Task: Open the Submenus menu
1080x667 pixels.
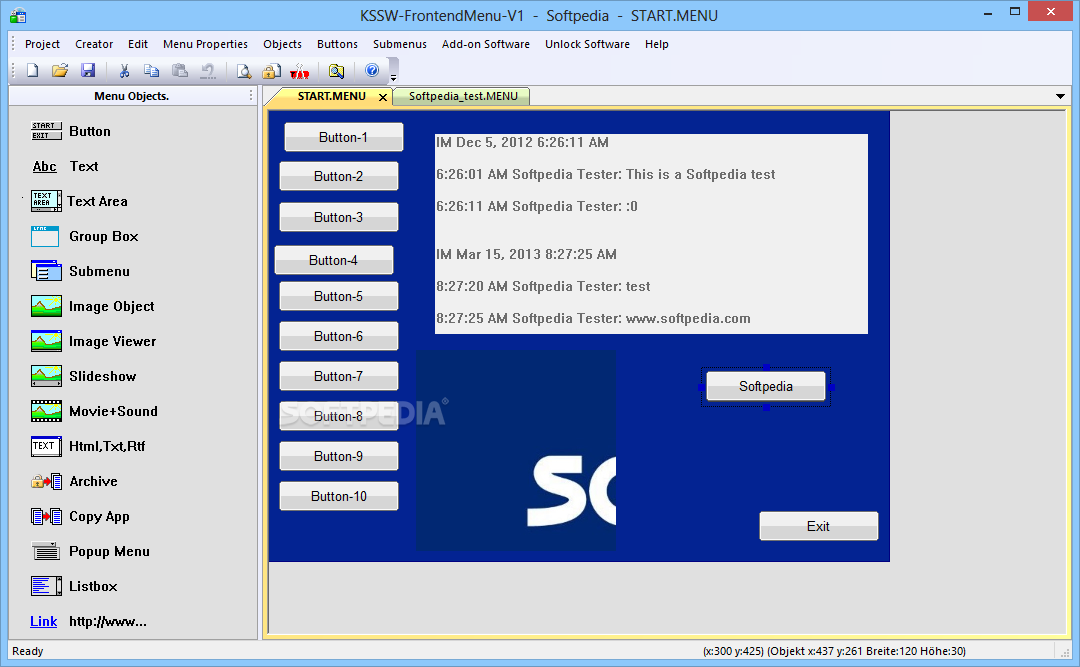Action: (x=400, y=44)
